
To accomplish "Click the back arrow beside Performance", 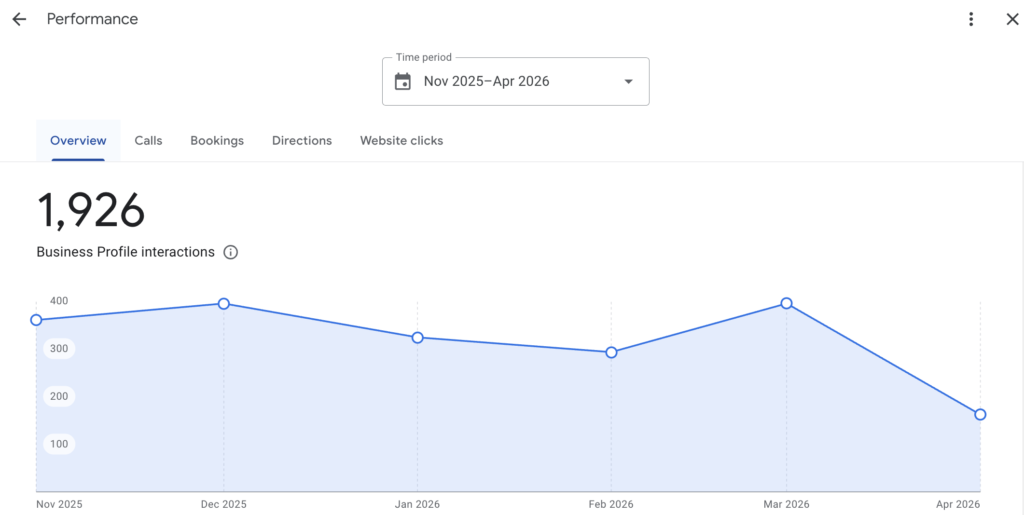I will tap(19, 19).
